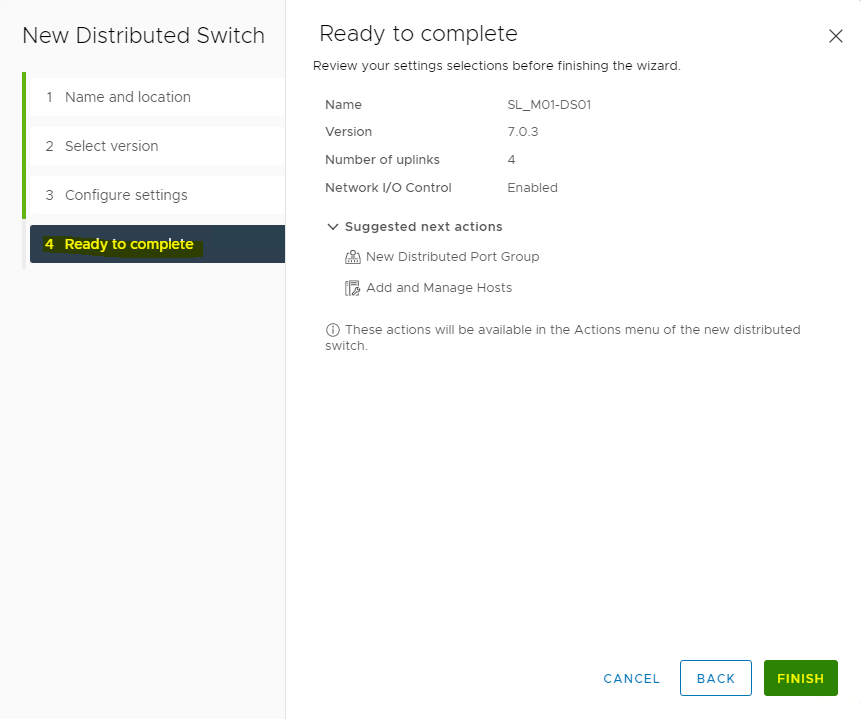Go to step 2 Select version

point(157,146)
